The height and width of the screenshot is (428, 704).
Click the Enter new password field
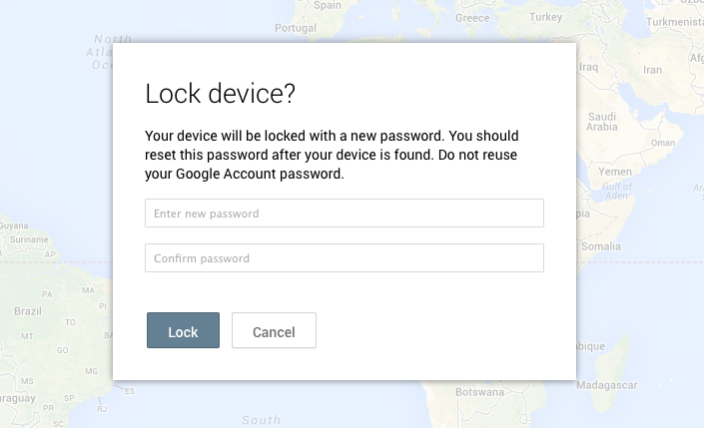[344, 213]
